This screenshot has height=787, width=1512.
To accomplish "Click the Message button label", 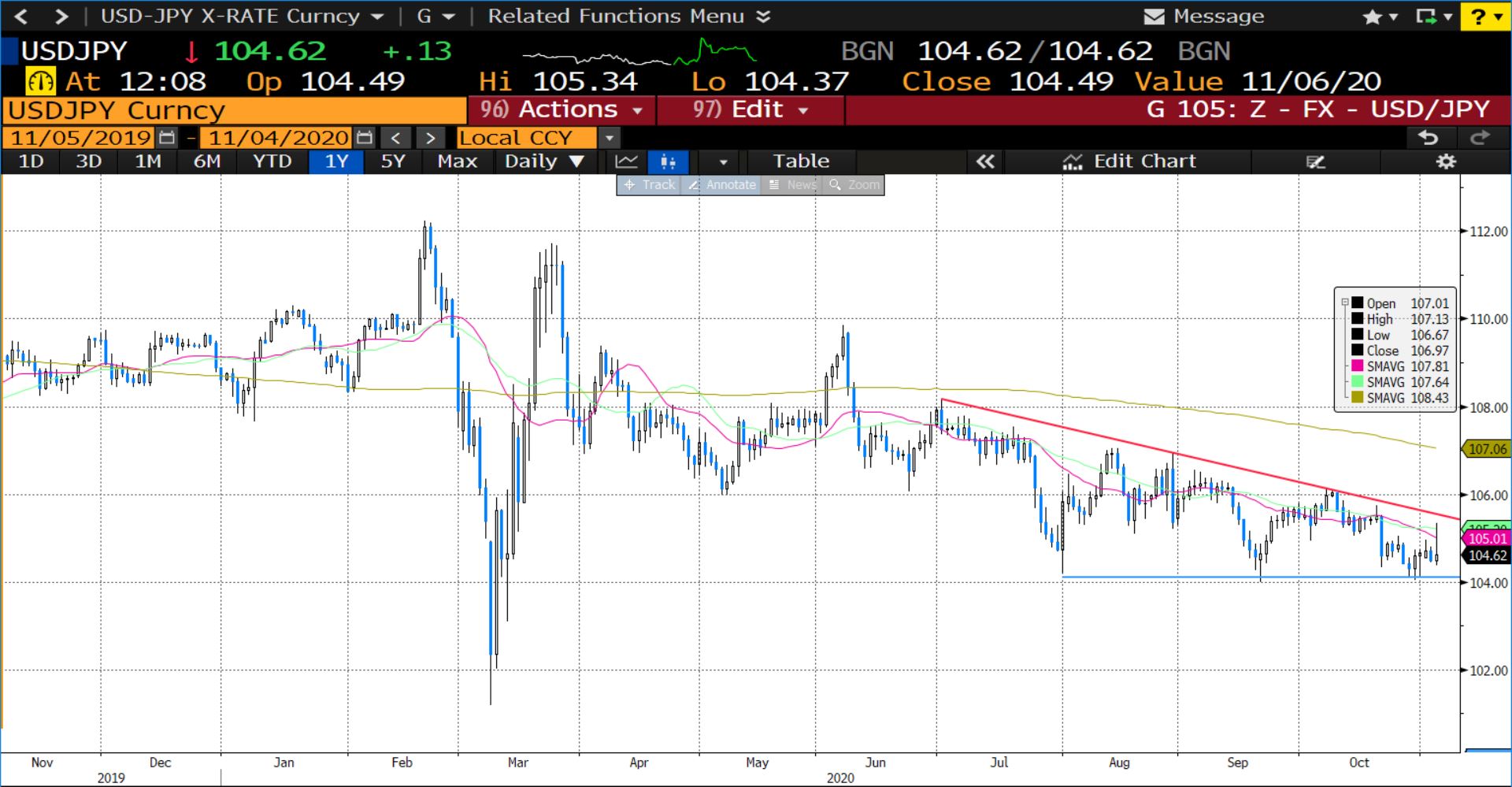I will (x=1218, y=17).
